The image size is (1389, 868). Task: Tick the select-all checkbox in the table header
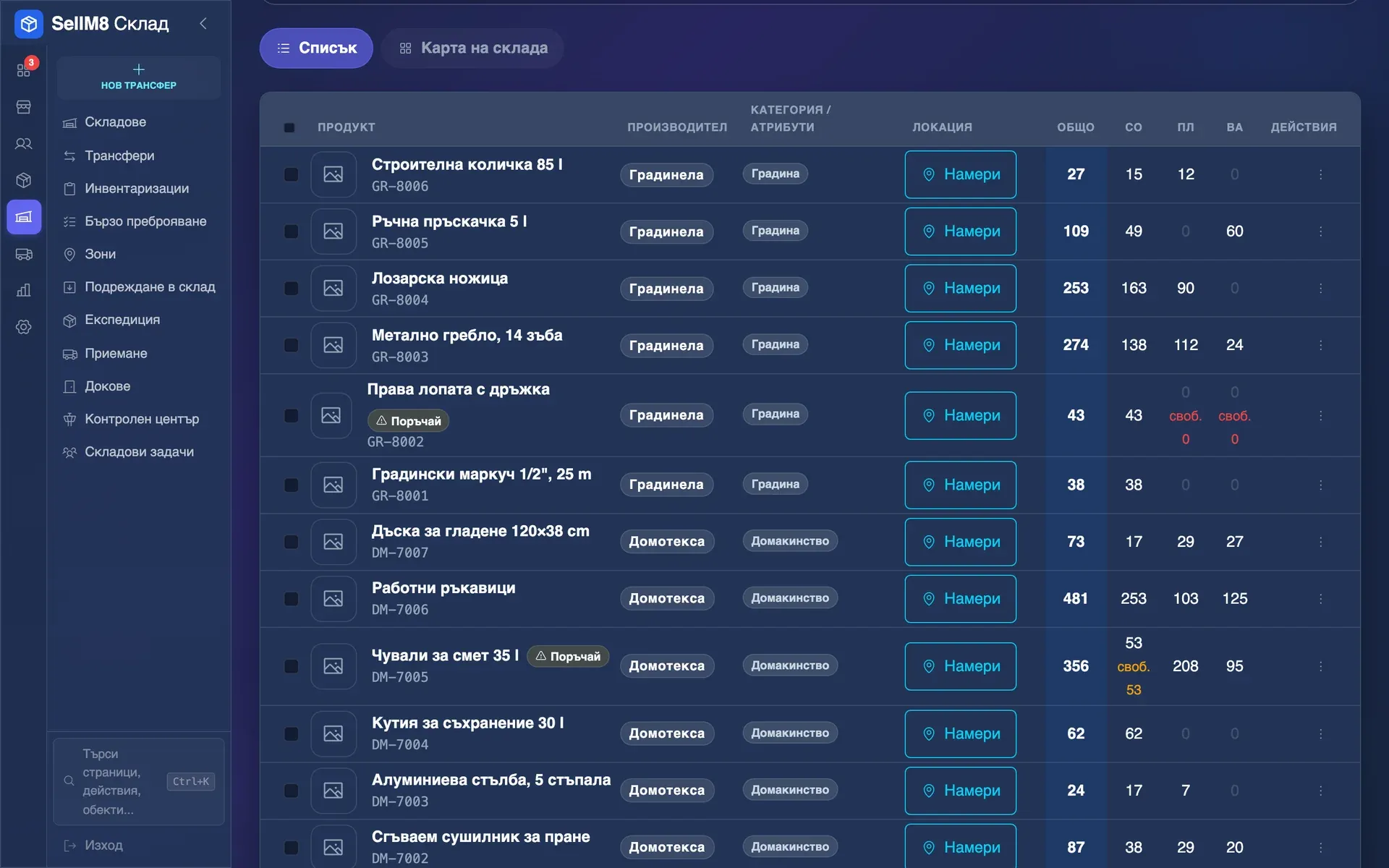(289, 128)
